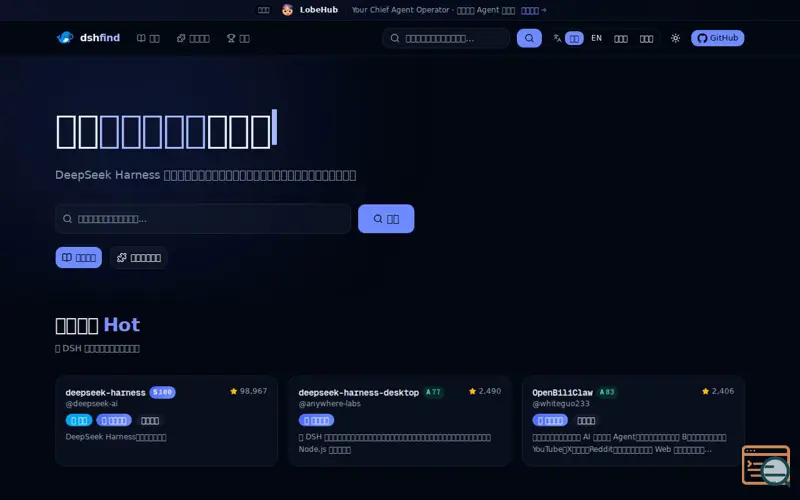Image resolution: width=800 pixels, height=500 pixels.
Task: Select the puzzle-icon search mode pill
Action: [x=139, y=258]
